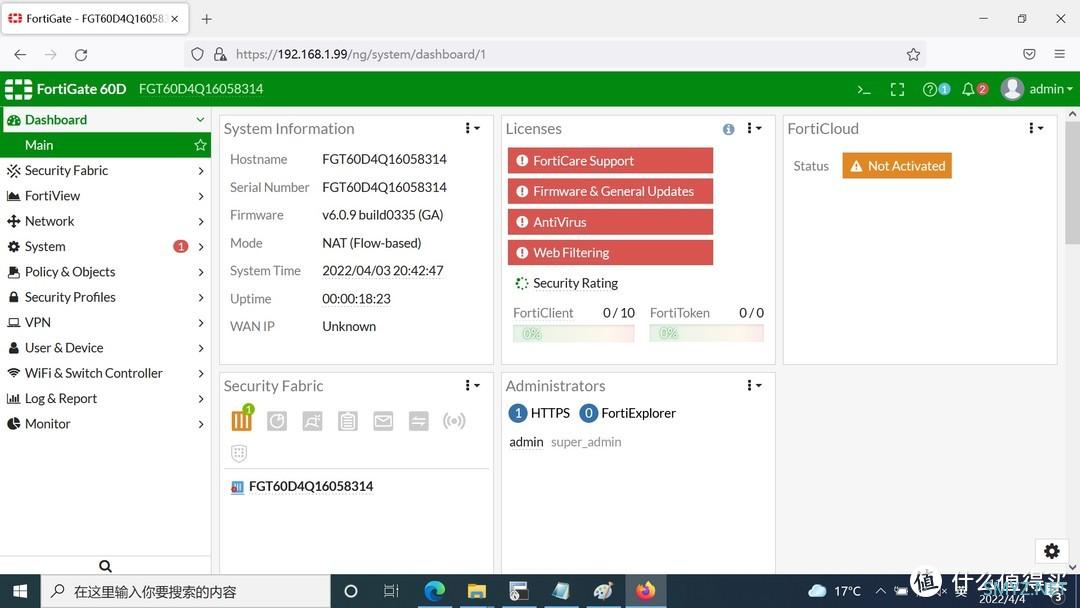Screen dimensions: 1080x608
Task: Click the FortiGate device icon in Security Fabric
Action: pyautogui.click(x=242, y=419)
